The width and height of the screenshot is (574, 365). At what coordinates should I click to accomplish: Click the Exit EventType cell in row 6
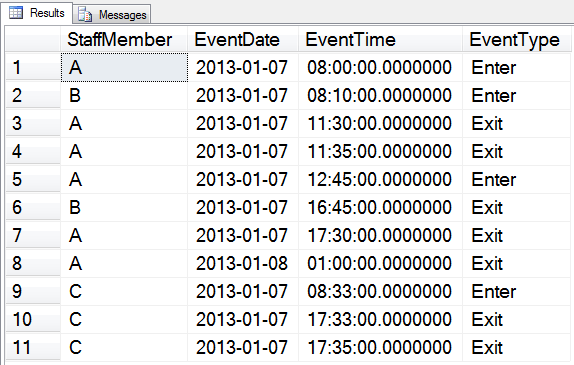tap(518, 207)
